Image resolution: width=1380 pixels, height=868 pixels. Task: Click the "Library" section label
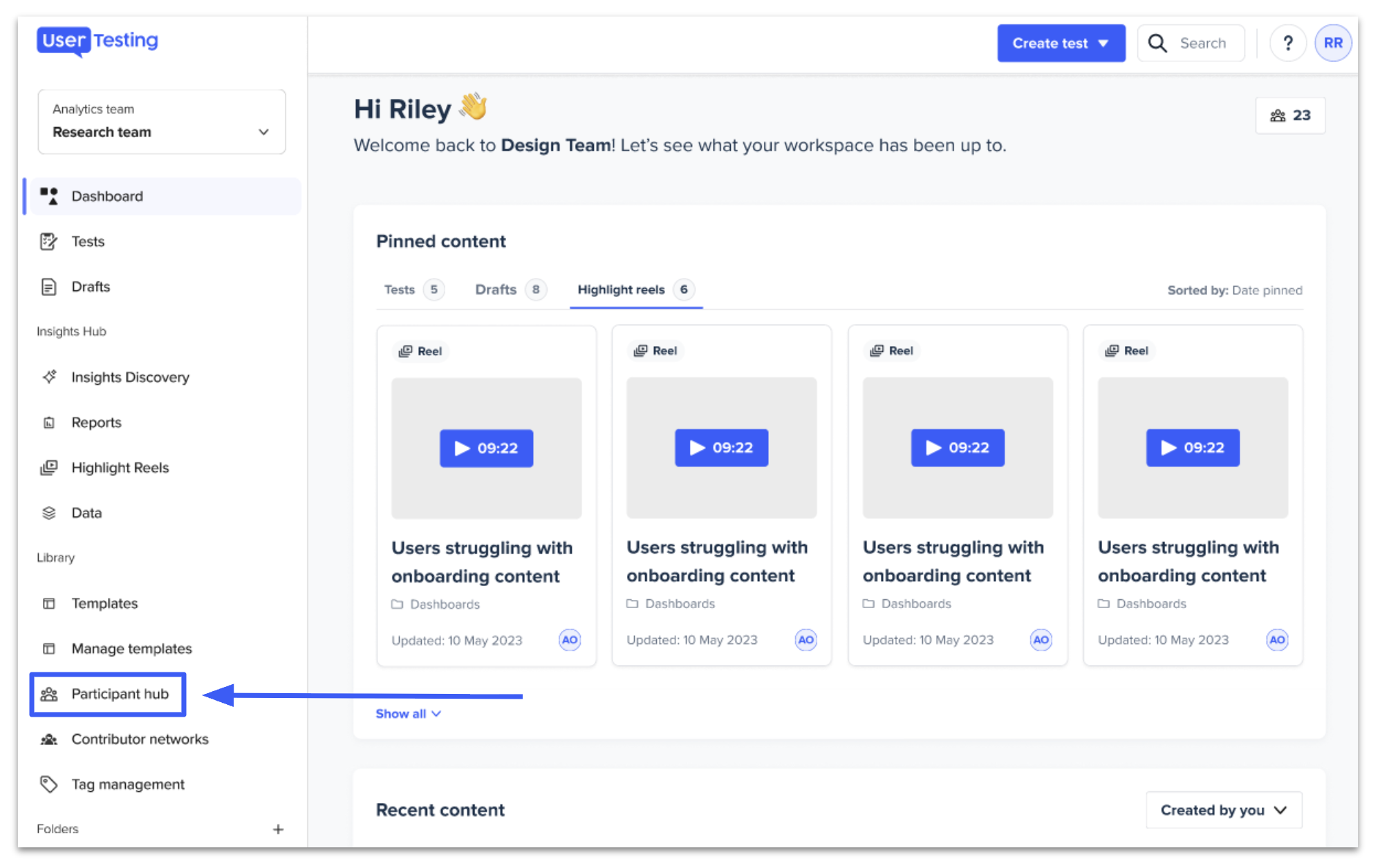point(55,558)
